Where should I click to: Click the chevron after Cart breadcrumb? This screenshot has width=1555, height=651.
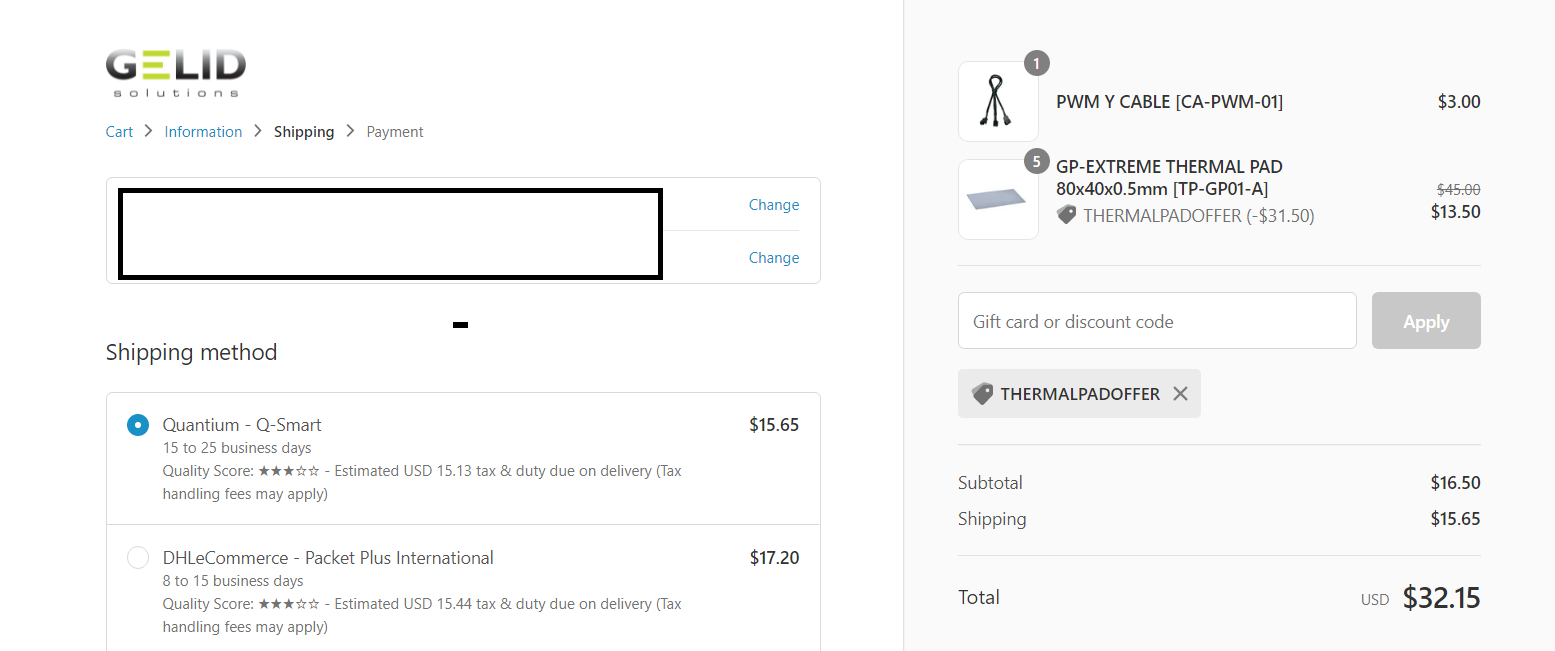coord(148,131)
